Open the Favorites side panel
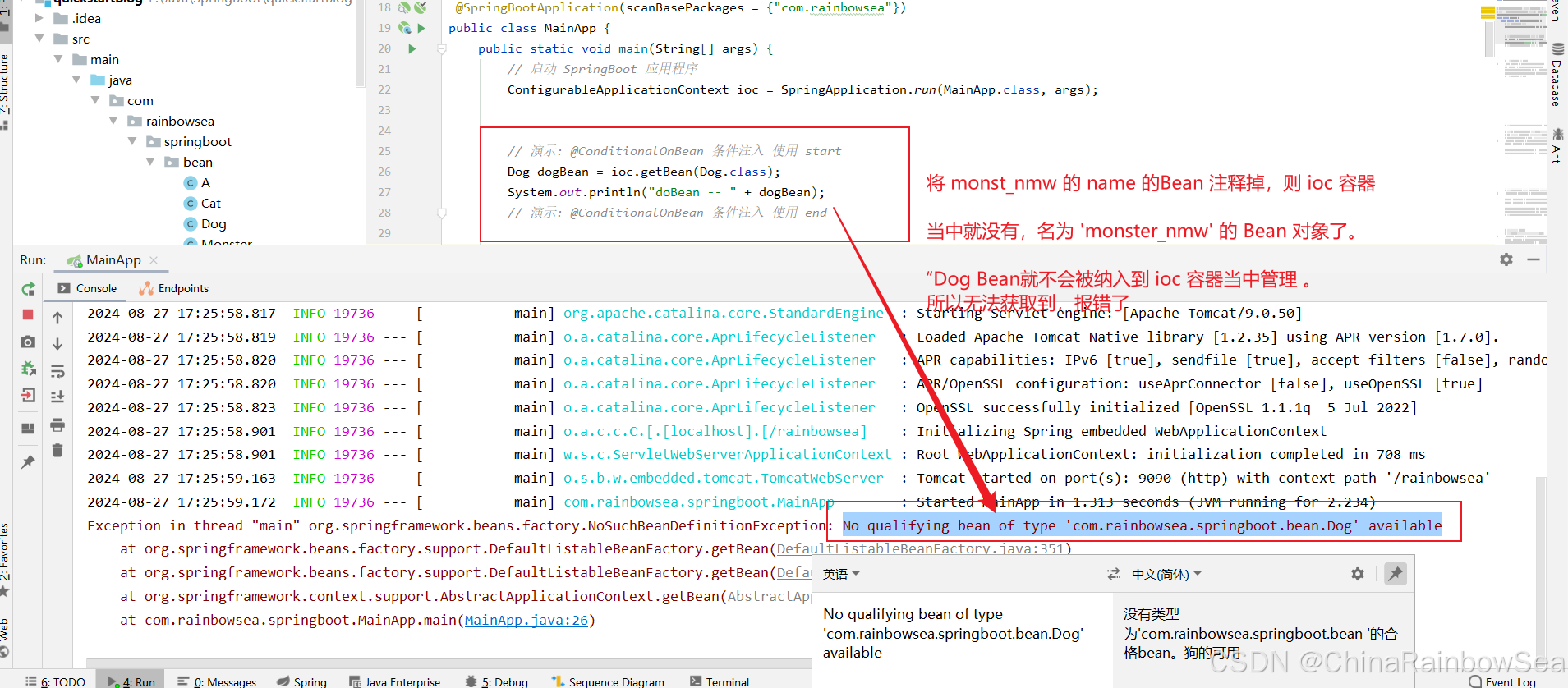Image resolution: width=1568 pixels, height=688 pixels. coord(6,561)
